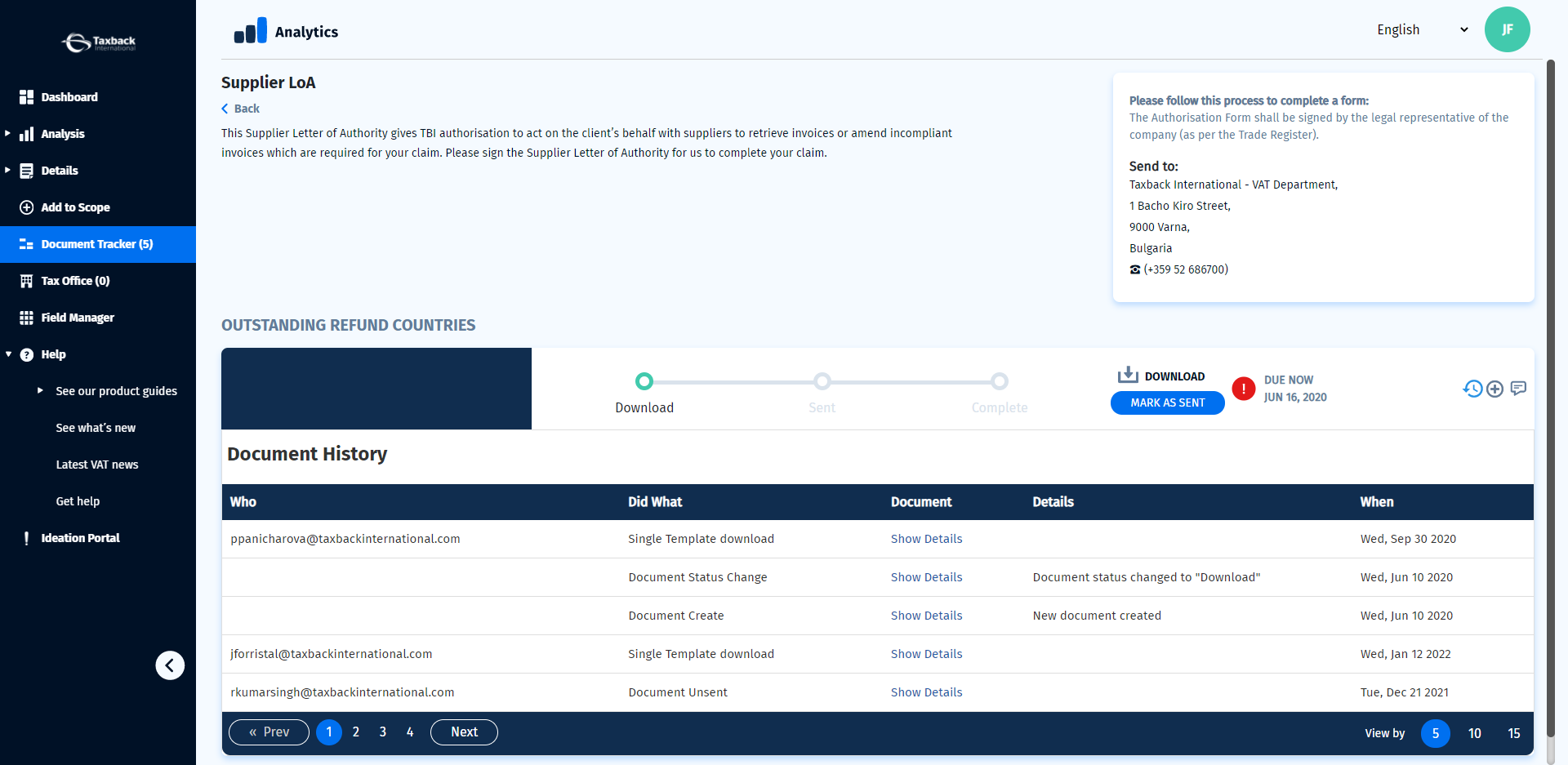The width and height of the screenshot is (1568, 765).
Task: Expand See our product guides arrow
Action: coord(40,390)
